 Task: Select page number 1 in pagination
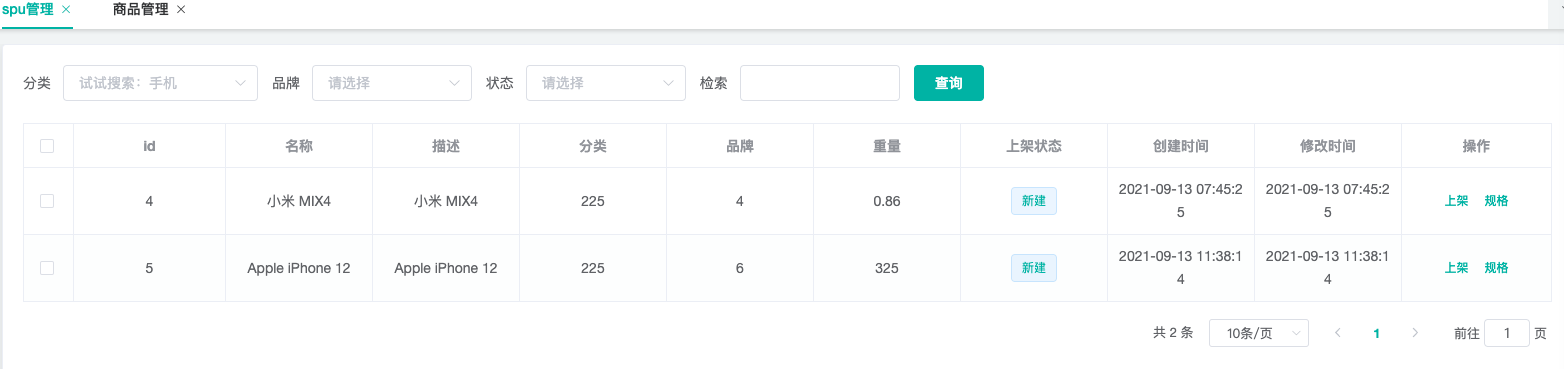pyautogui.click(x=1377, y=333)
